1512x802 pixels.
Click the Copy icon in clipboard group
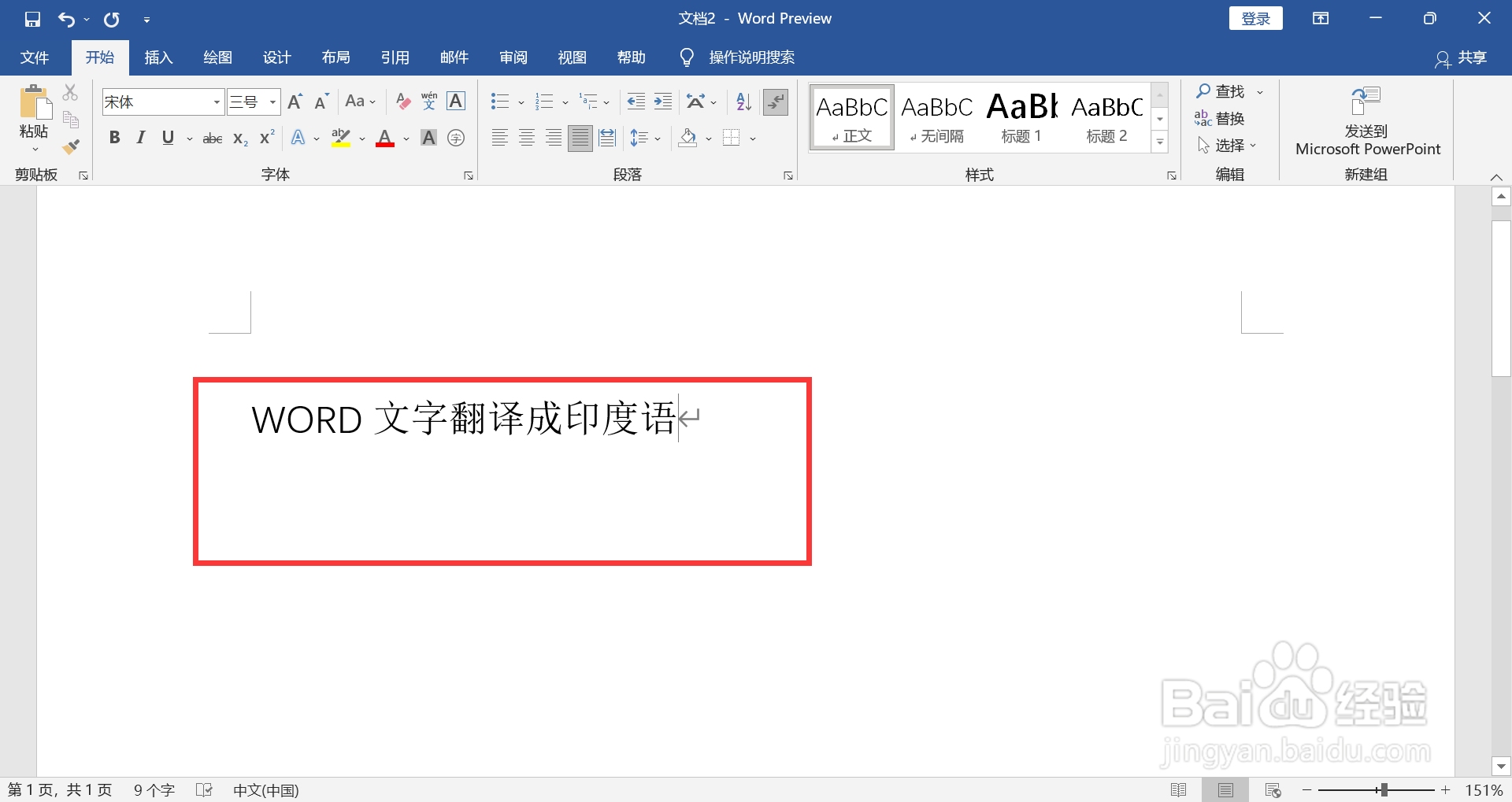click(71, 120)
